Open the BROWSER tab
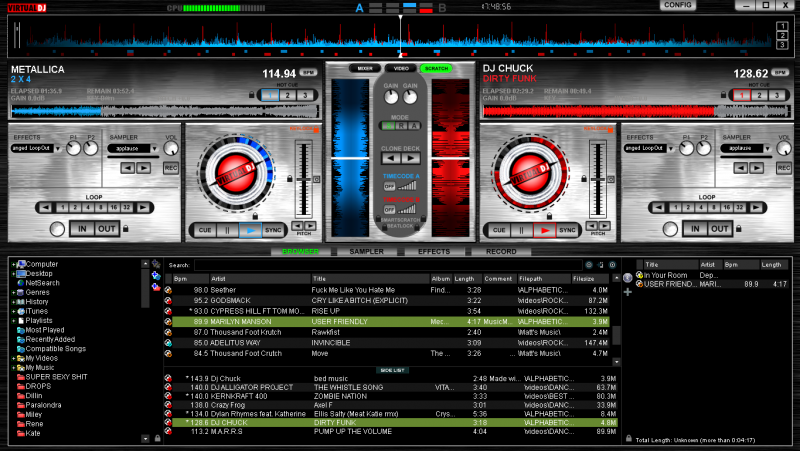Image resolution: width=800 pixels, height=451 pixels. click(300, 252)
